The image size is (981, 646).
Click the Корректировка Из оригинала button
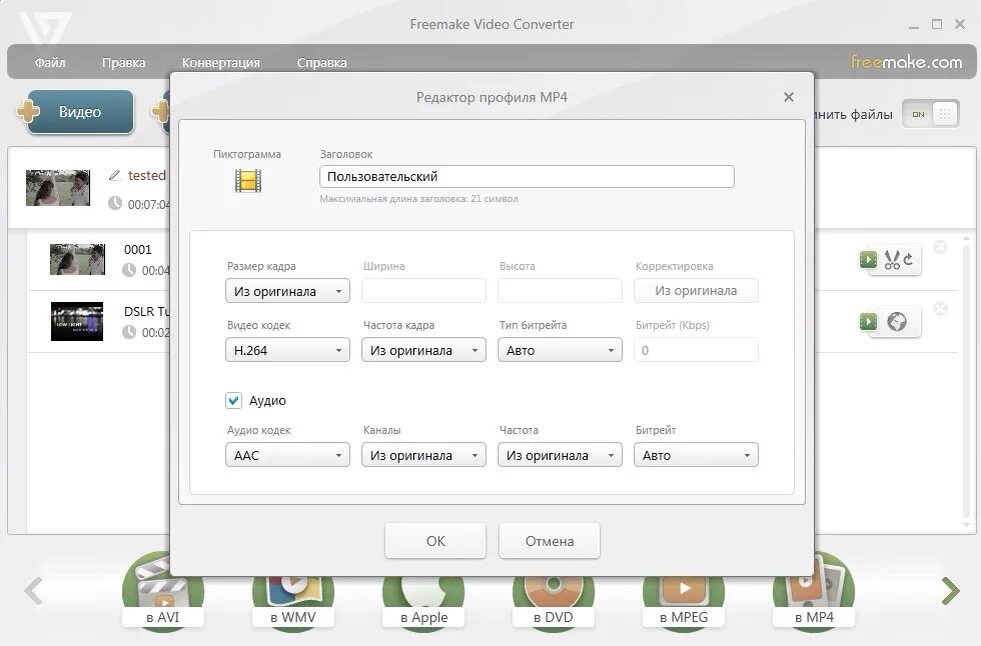tap(696, 291)
